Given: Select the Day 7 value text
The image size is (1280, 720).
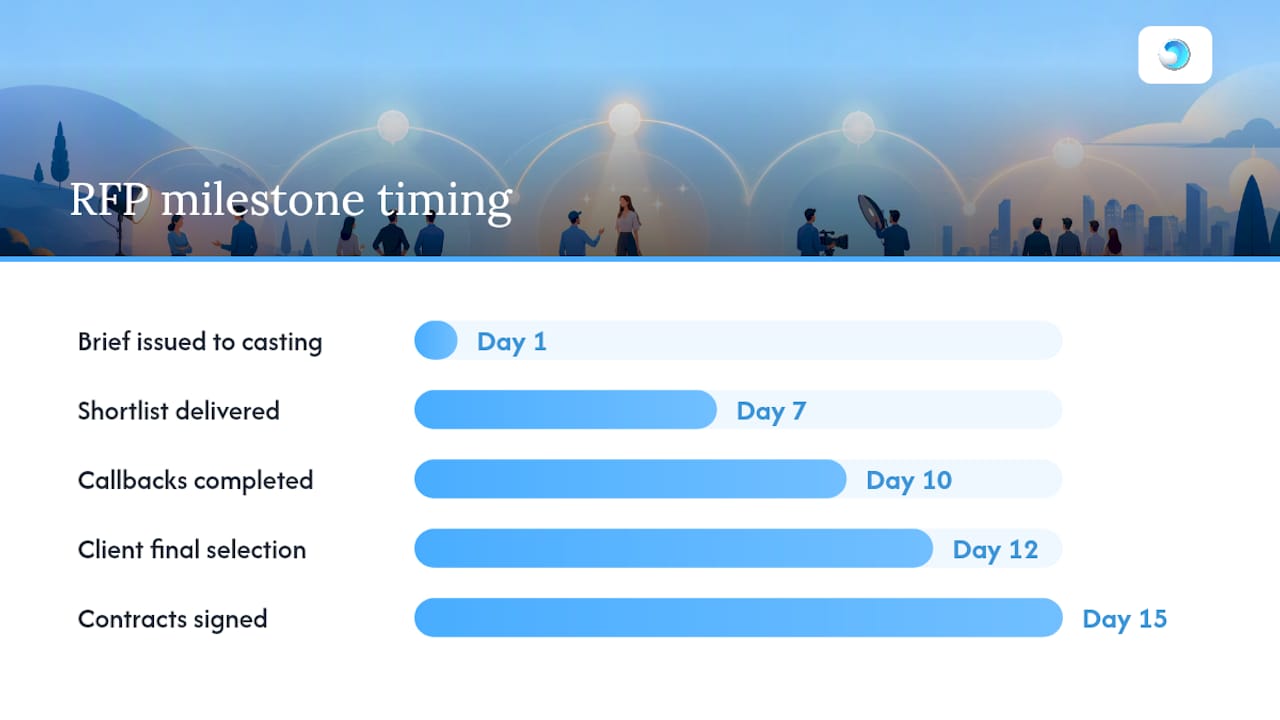Looking at the screenshot, I should (771, 411).
